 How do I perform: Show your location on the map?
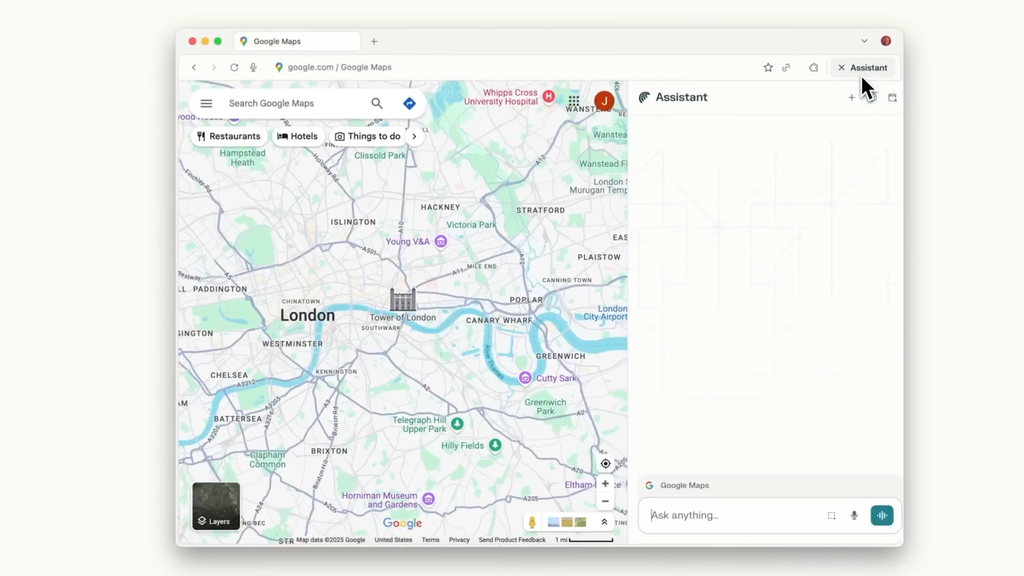[x=605, y=464]
